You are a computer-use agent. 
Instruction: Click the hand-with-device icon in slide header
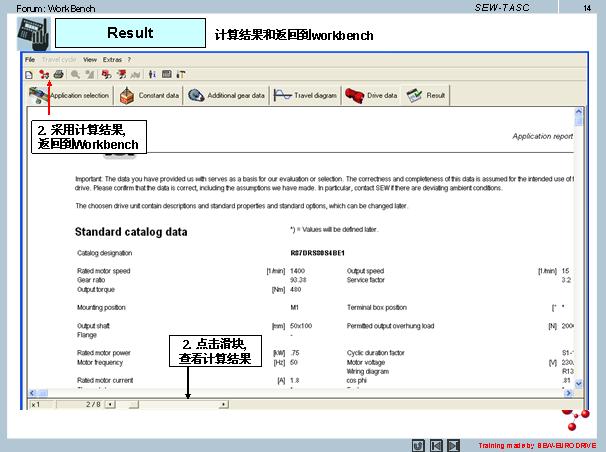click(x=34, y=34)
